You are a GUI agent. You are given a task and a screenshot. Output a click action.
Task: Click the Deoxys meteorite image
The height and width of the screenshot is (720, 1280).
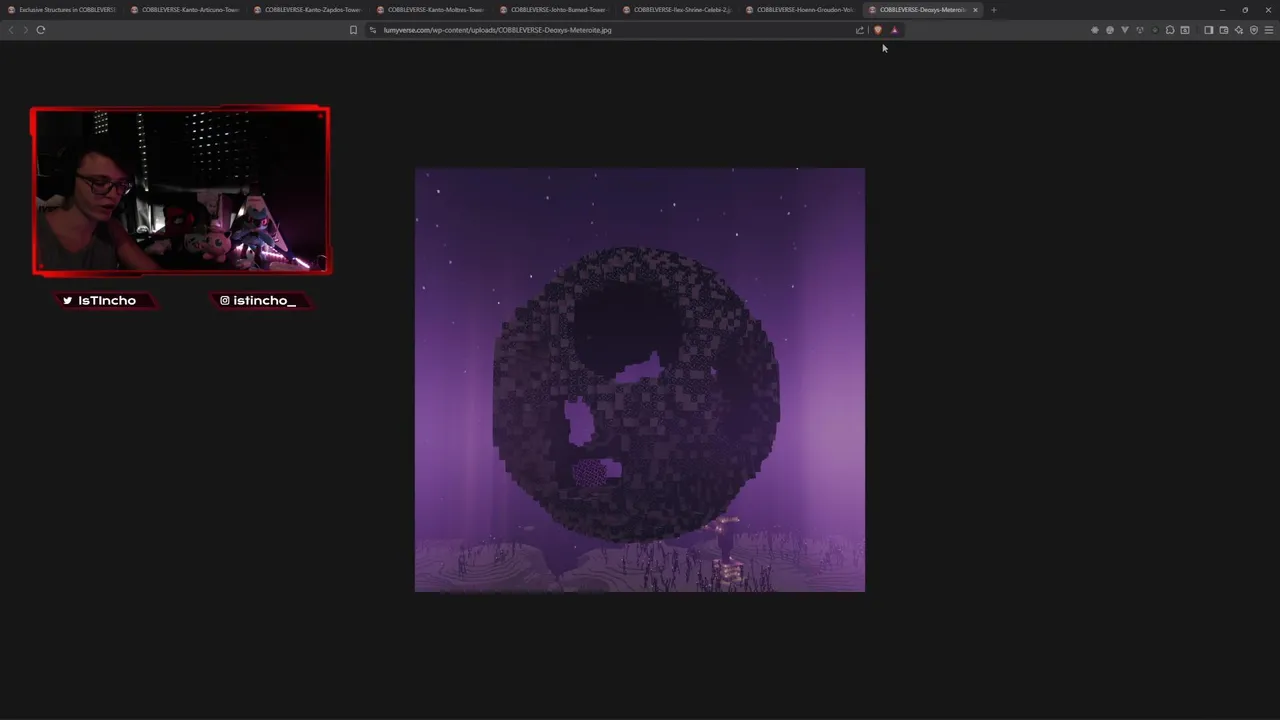640,380
